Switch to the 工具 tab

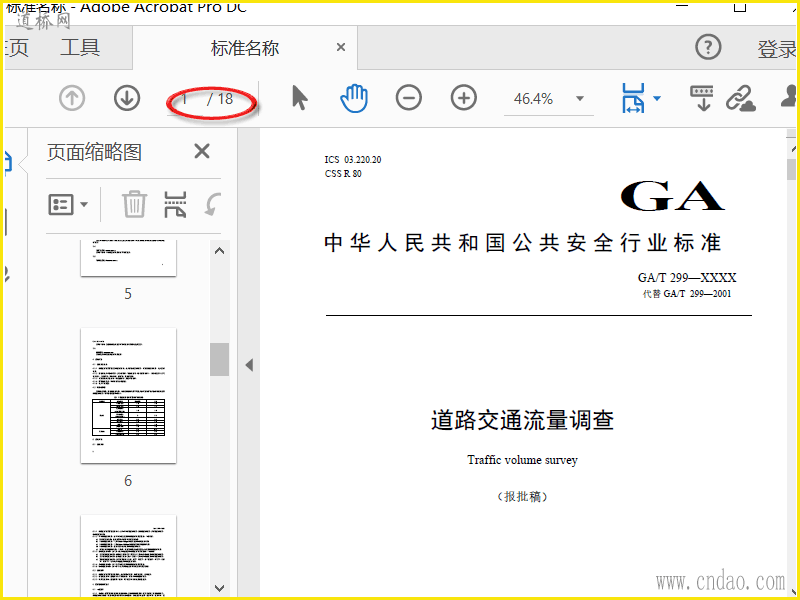point(80,48)
